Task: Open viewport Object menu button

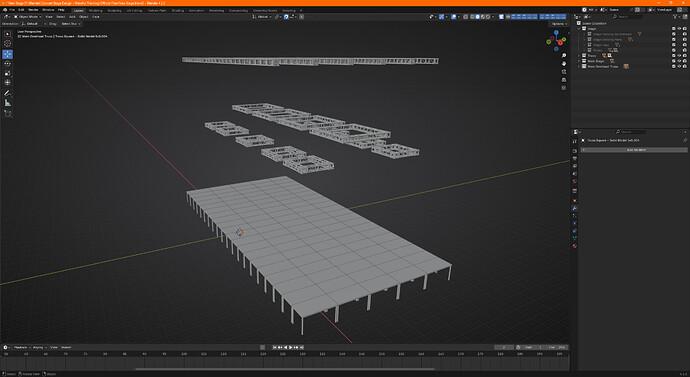Action: pos(84,17)
